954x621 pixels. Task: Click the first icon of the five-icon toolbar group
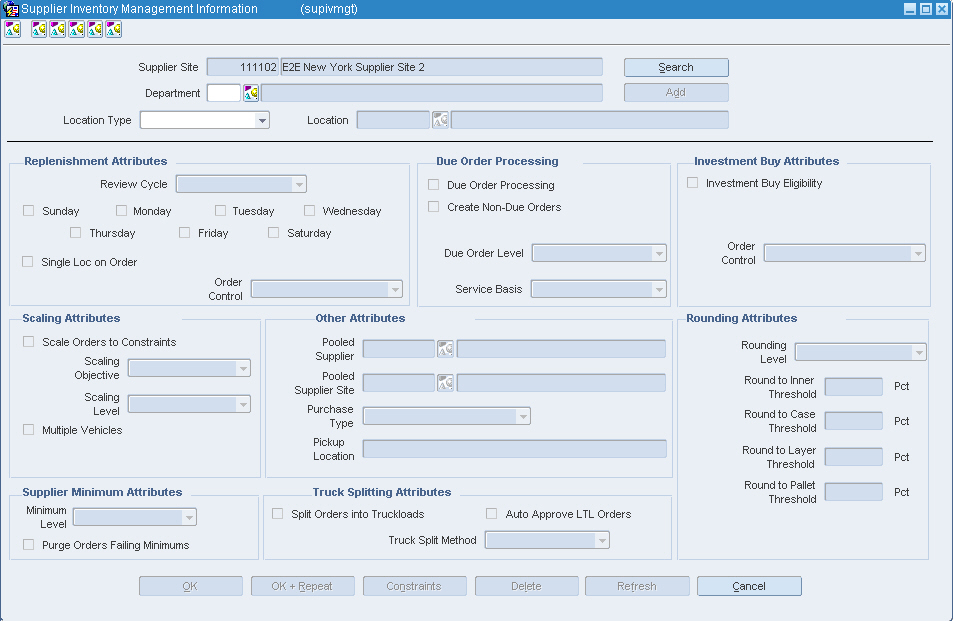pyautogui.click(x=39, y=29)
